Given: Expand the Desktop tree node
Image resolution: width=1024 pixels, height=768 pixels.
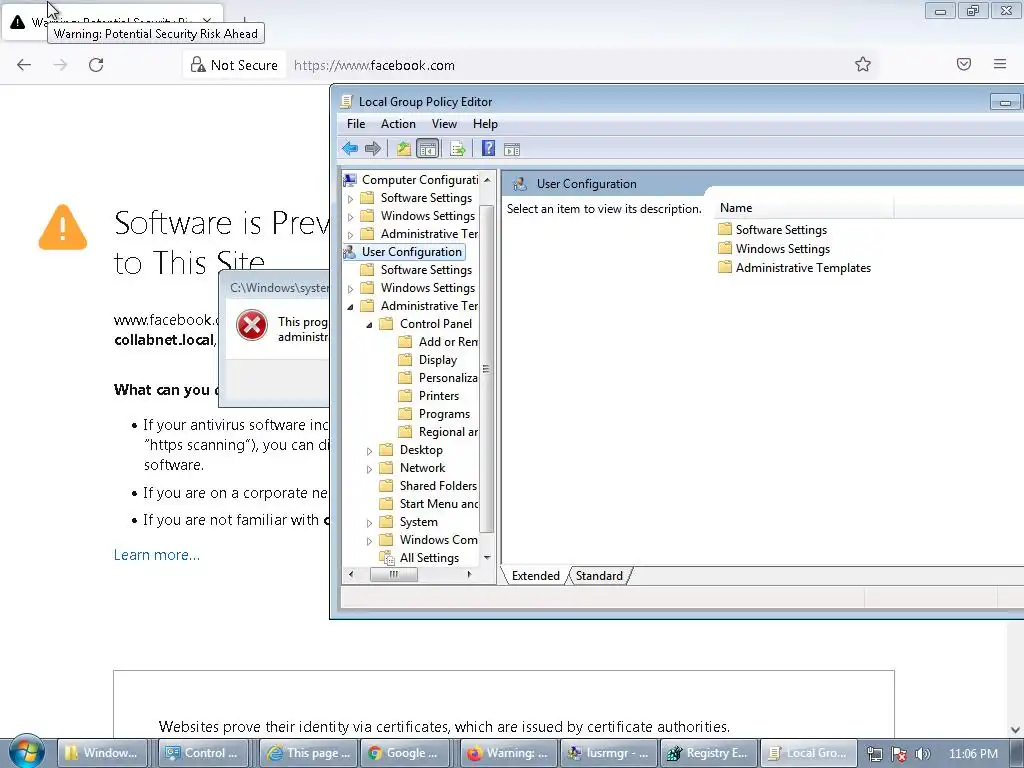Looking at the screenshot, I should [370, 451].
